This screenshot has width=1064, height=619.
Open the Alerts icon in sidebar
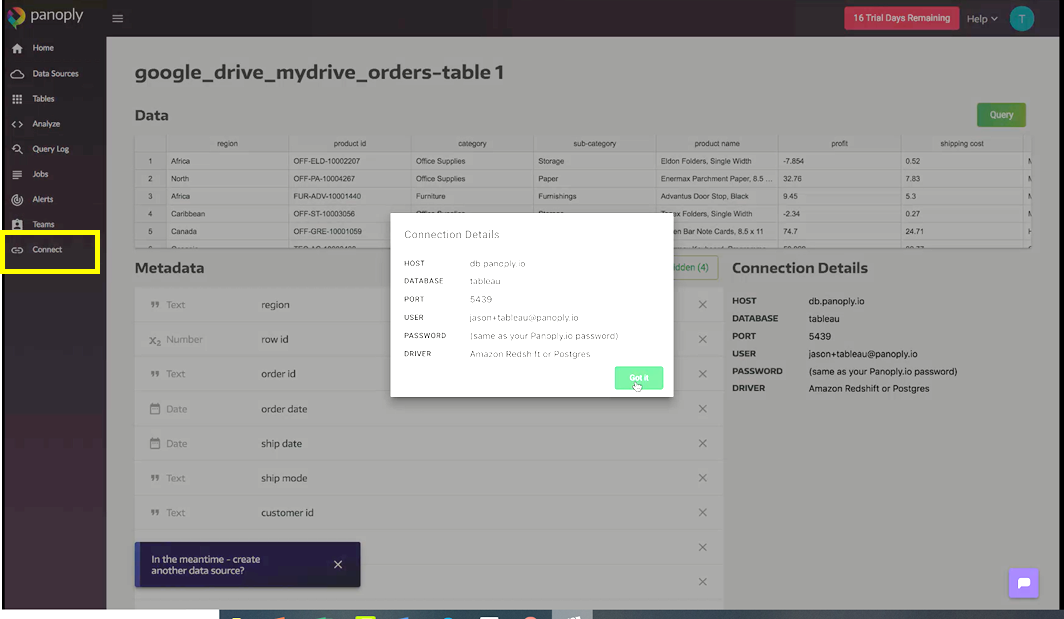pos(17,199)
